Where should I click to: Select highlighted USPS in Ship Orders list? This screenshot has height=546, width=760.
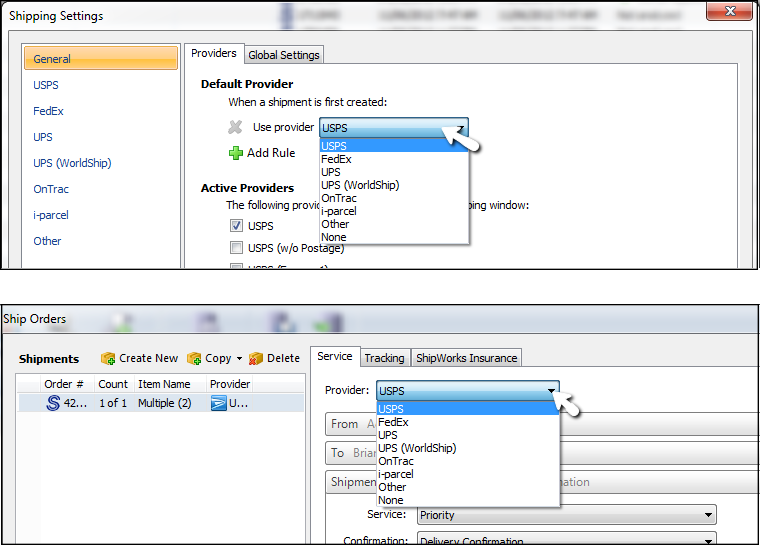coord(468,409)
